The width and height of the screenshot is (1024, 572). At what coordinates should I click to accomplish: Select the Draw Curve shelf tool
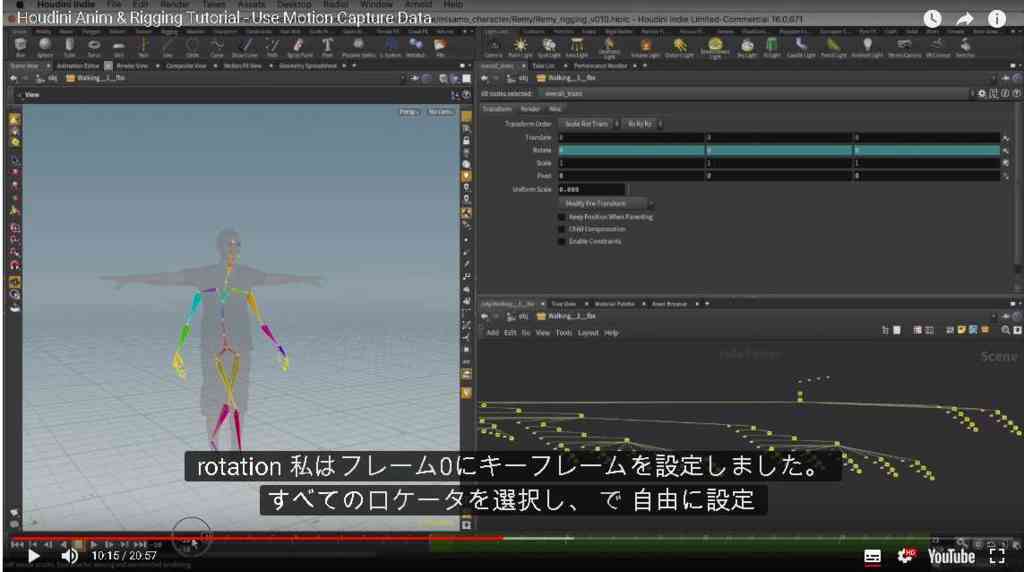point(246,47)
